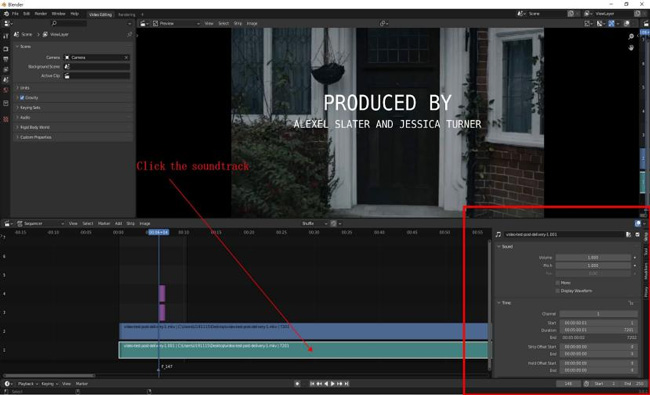Open the World properties red globe icon

[x=6, y=90]
